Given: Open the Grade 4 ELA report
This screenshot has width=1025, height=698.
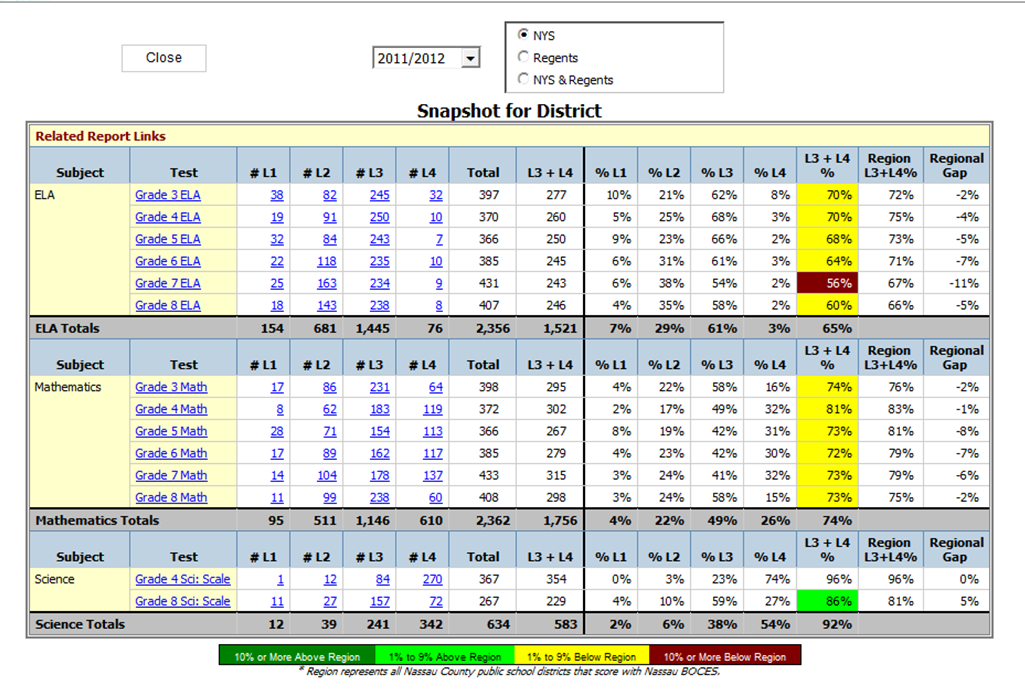Looking at the screenshot, I should point(168,217).
